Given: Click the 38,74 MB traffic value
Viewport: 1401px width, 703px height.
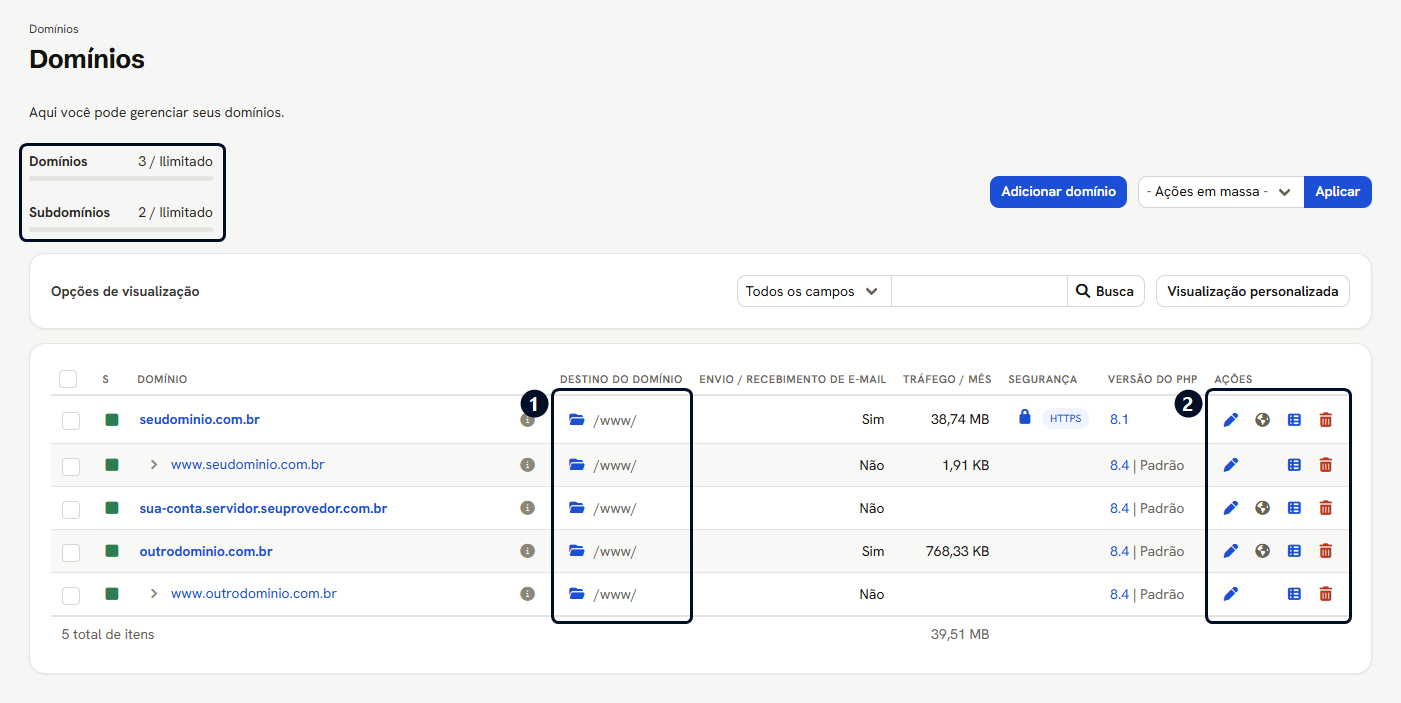Looking at the screenshot, I should pyautogui.click(x=960, y=420).
